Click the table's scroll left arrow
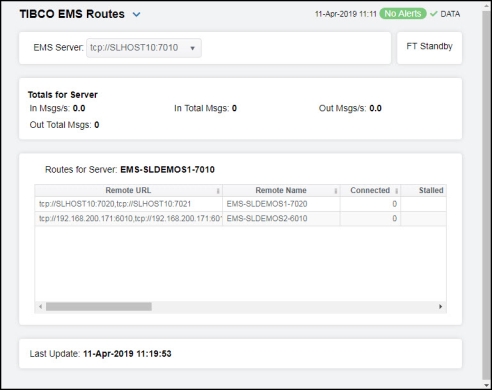Viewport: 492px width, 390px height. pyautogui.click(x=40, y=307)
